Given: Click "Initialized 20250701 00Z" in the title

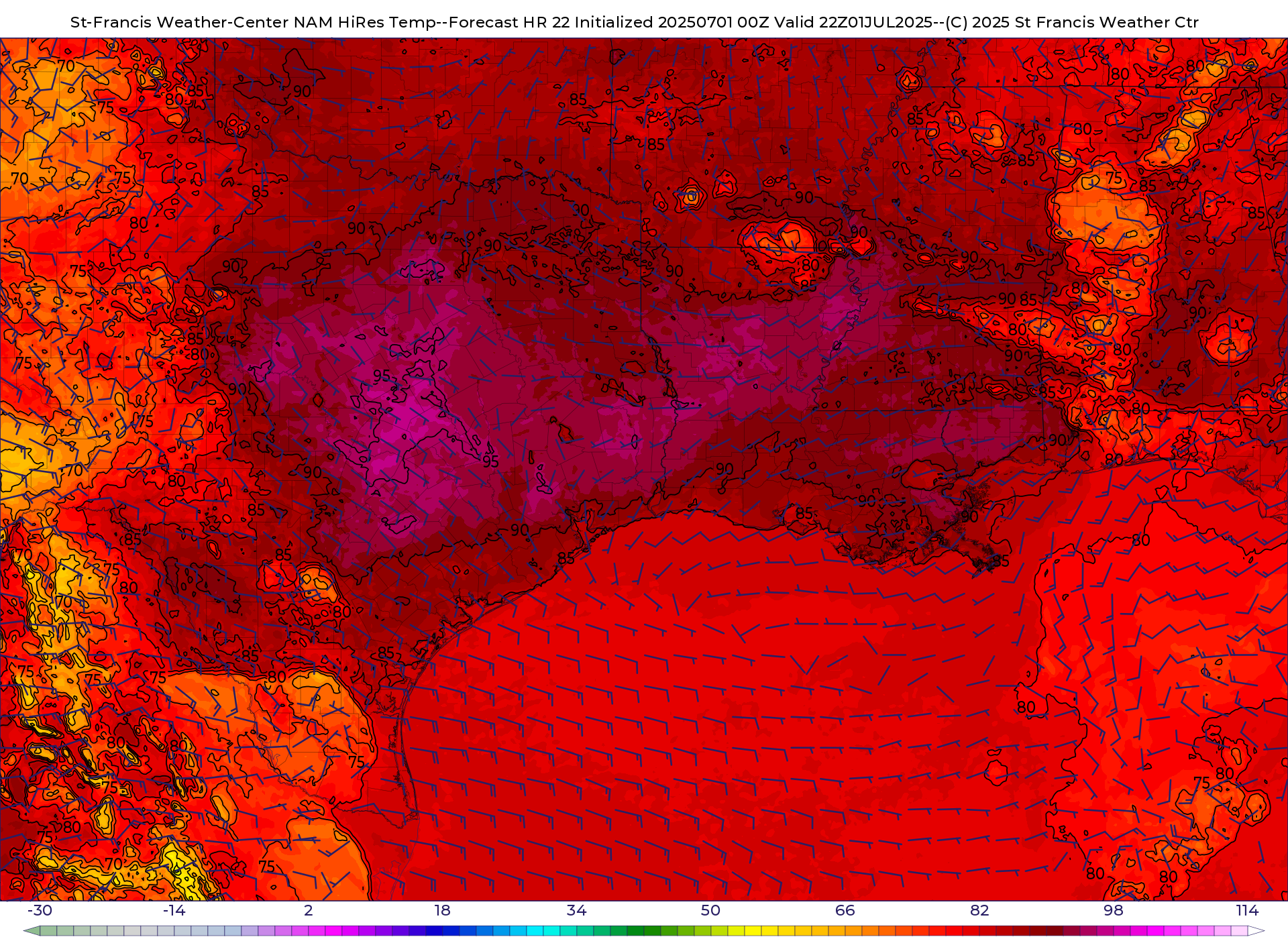Looking at the screenshot, I should [x=672, y=22].
